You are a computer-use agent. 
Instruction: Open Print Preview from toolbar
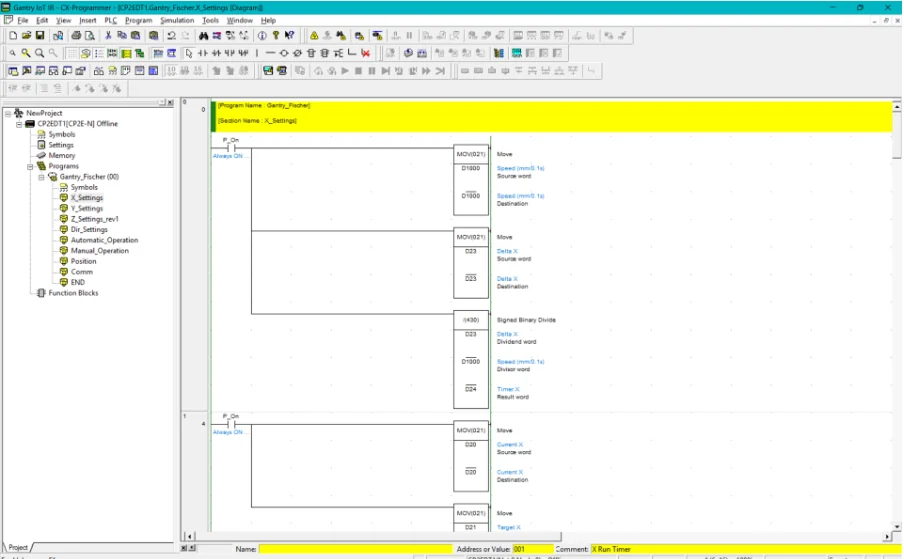[x=90, y=36]
